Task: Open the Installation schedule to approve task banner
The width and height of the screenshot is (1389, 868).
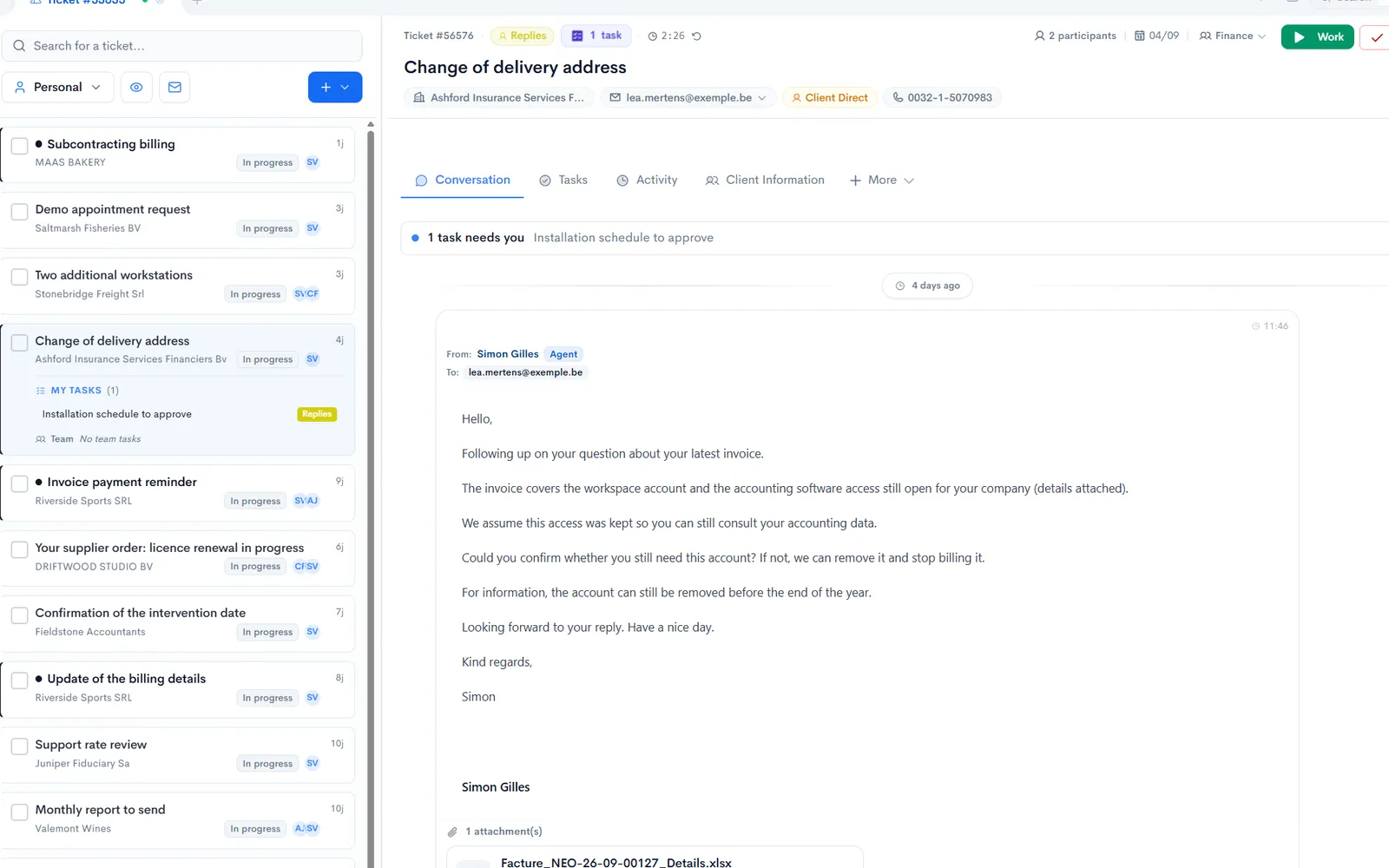Action: click(894, 238)
